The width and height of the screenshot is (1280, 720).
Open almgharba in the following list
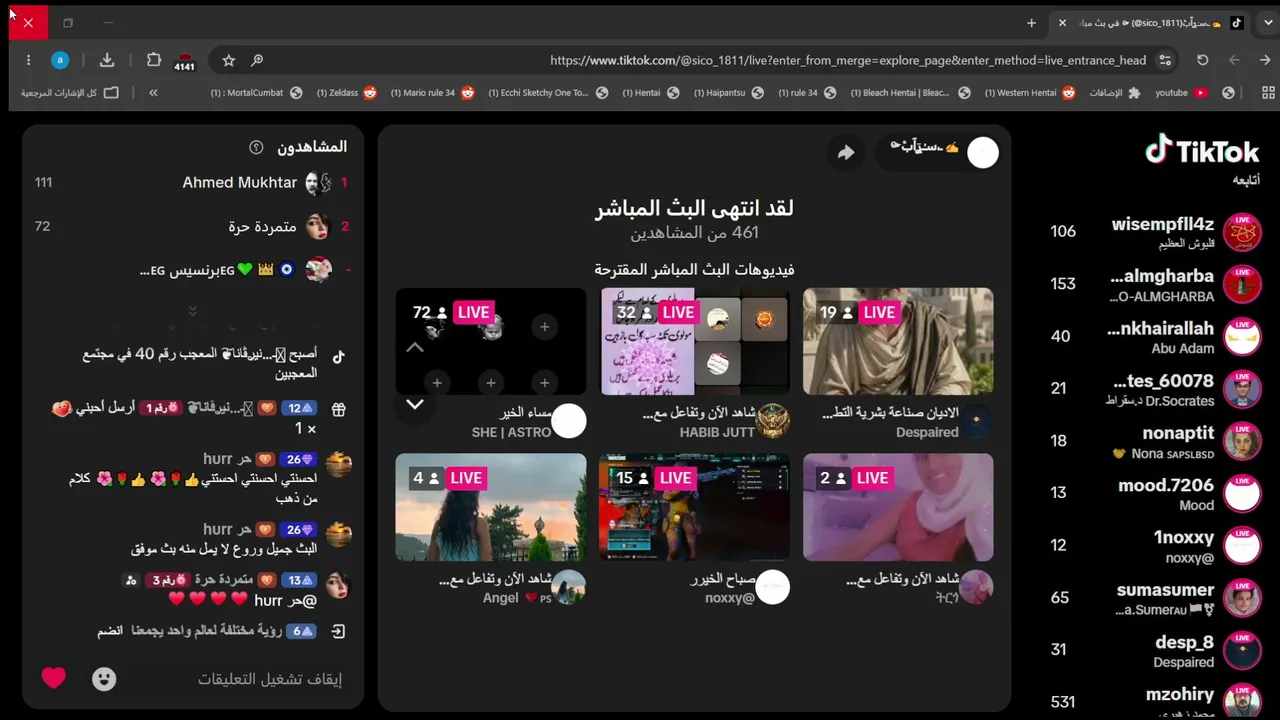(1156, 284)
